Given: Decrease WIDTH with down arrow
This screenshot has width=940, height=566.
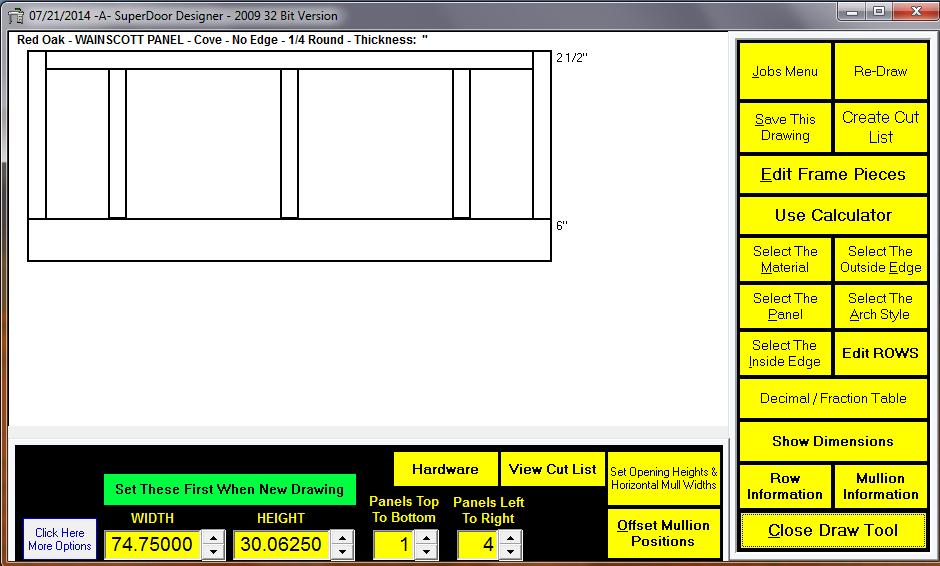Looking at the screenshot, I should pos(213,552).
